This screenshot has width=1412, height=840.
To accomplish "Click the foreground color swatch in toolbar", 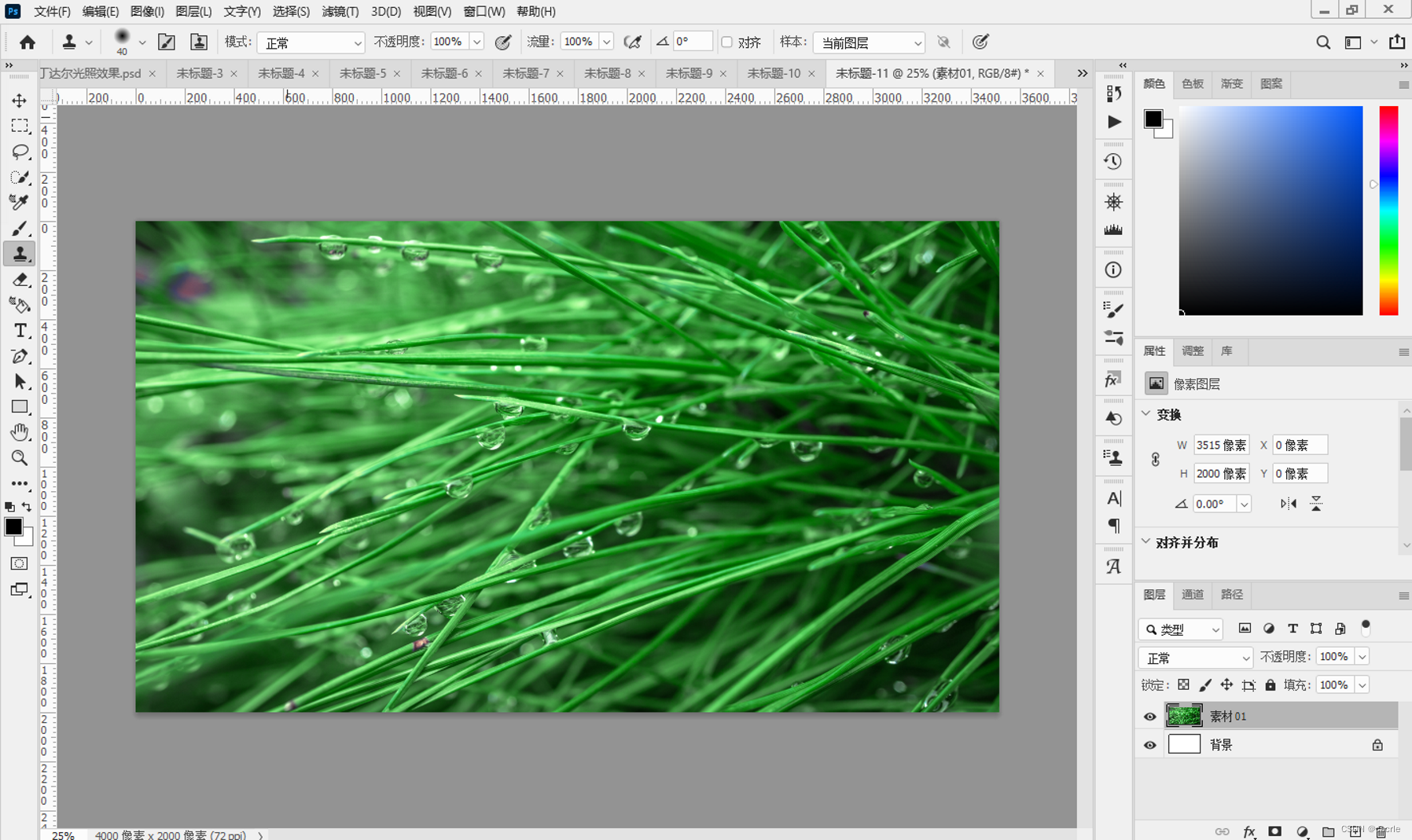I will click(x=13, y=527).
